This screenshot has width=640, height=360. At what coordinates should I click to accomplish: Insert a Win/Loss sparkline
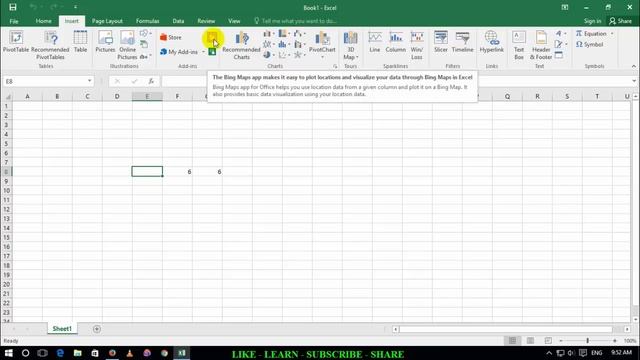click(x=417, y=45)
